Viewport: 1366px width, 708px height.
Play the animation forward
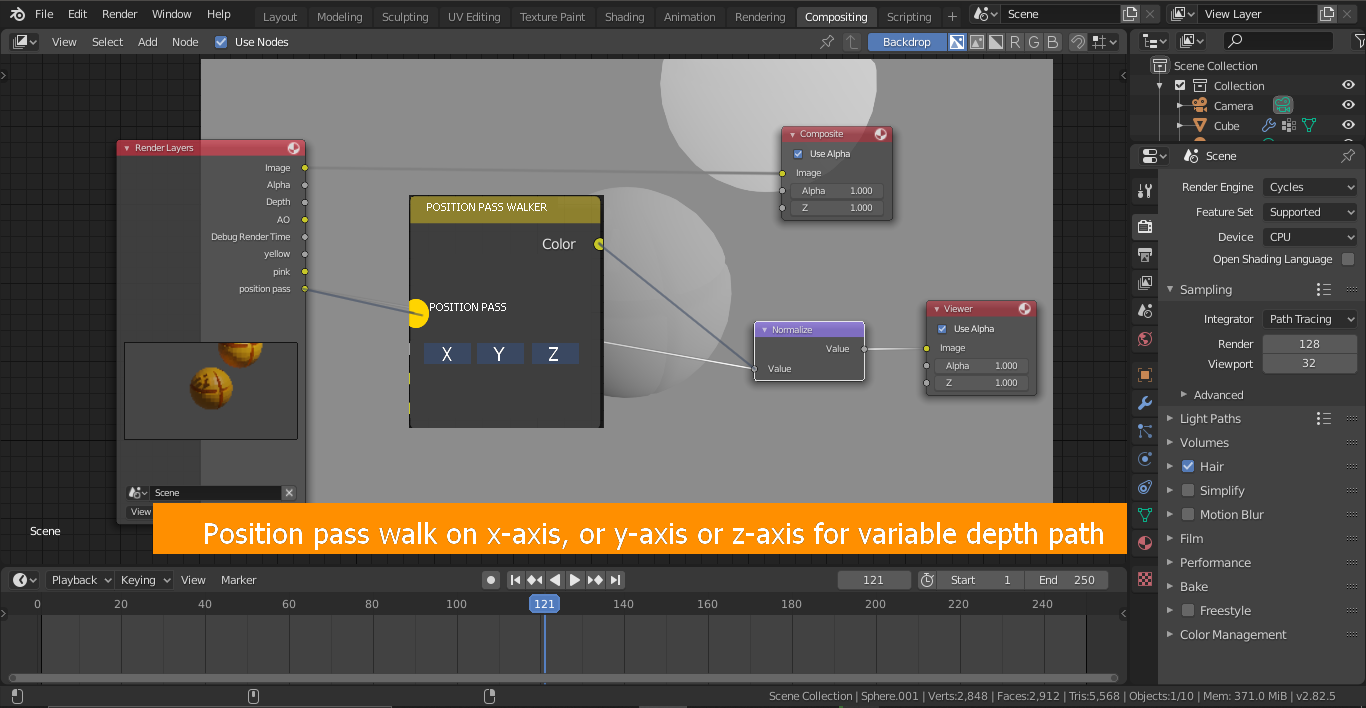click(575, 580)
